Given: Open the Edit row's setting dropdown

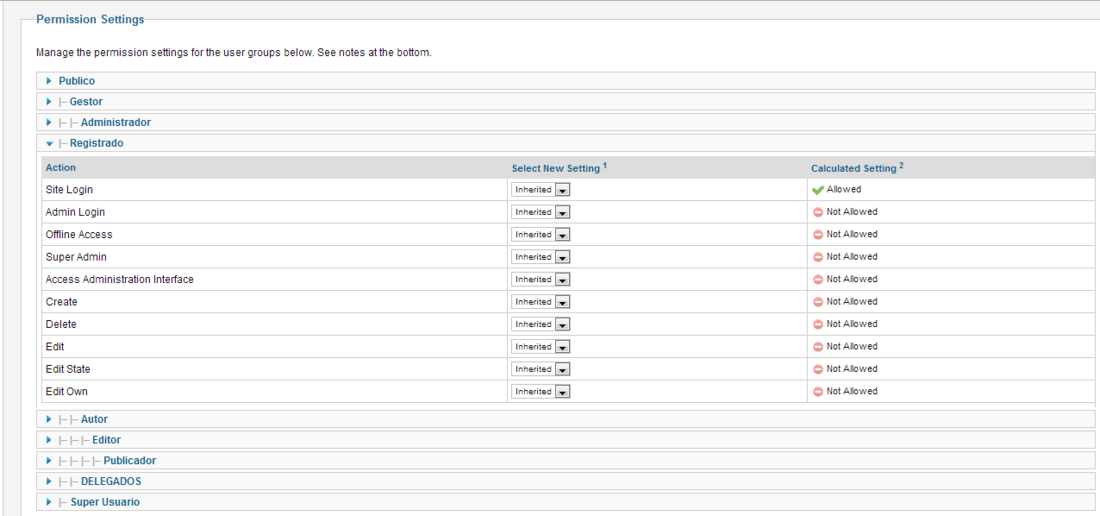Looking at the screenshot, I should pos(540,347).
